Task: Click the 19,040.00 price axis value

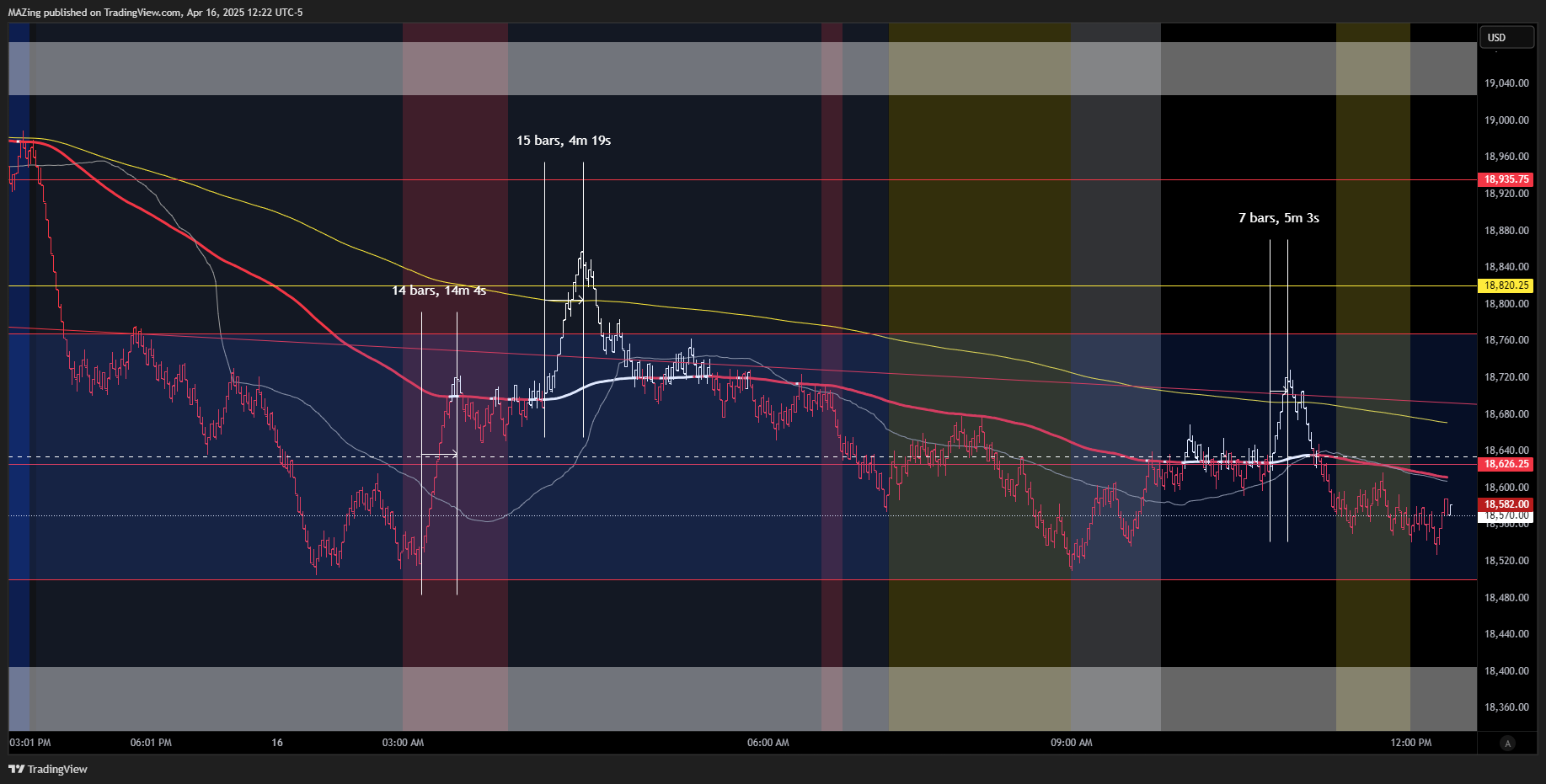Action: (x=1506, y=83)
